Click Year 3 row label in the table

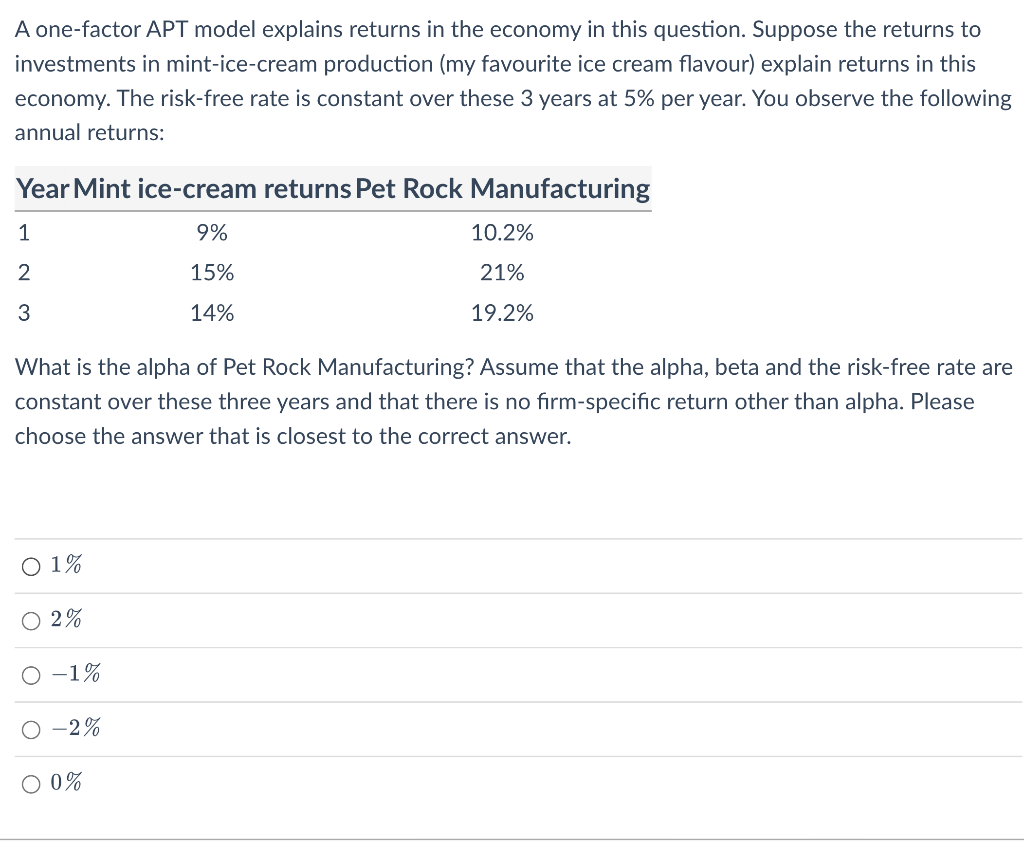[x=23, y=312]
